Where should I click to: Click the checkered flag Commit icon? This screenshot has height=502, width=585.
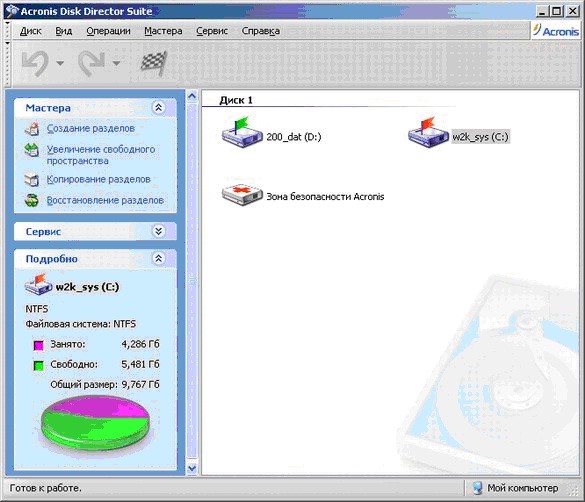click(153, 63)
